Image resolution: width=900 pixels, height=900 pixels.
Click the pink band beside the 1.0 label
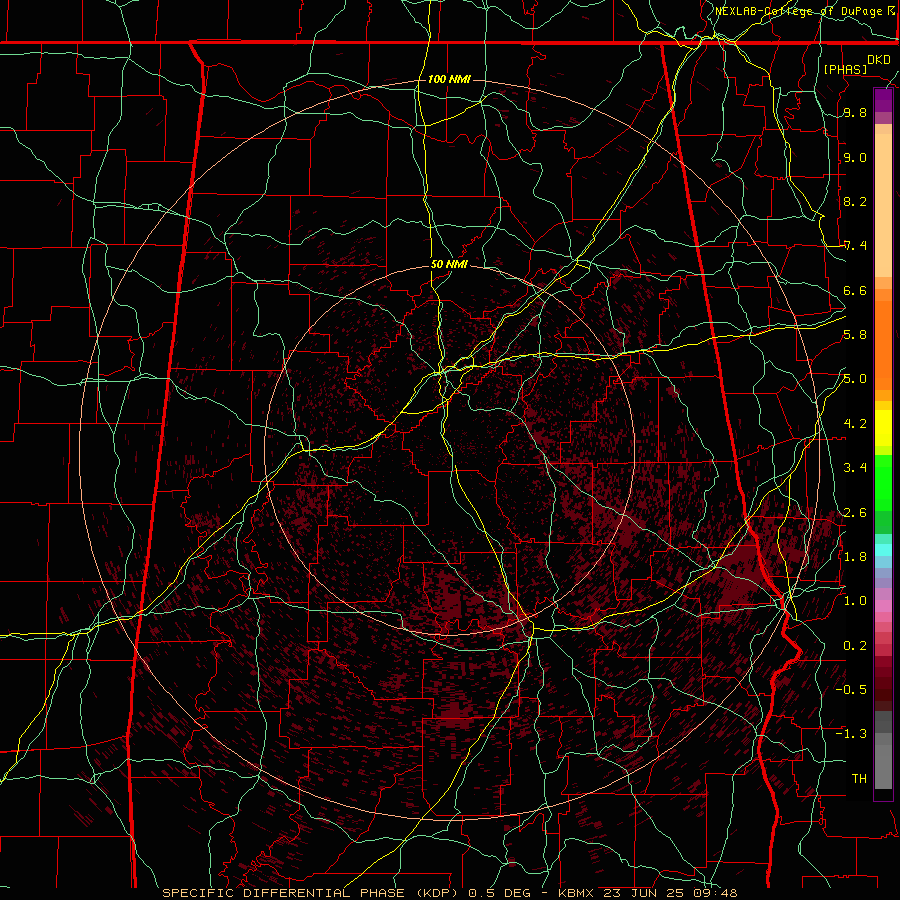pos(883,606)
